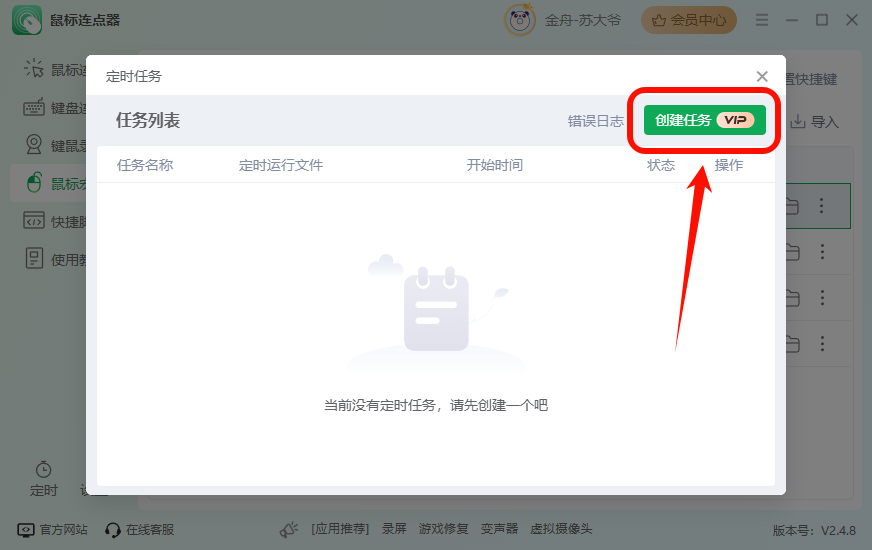Click the 创建任务 VIP button

click(x=705, y=120)
